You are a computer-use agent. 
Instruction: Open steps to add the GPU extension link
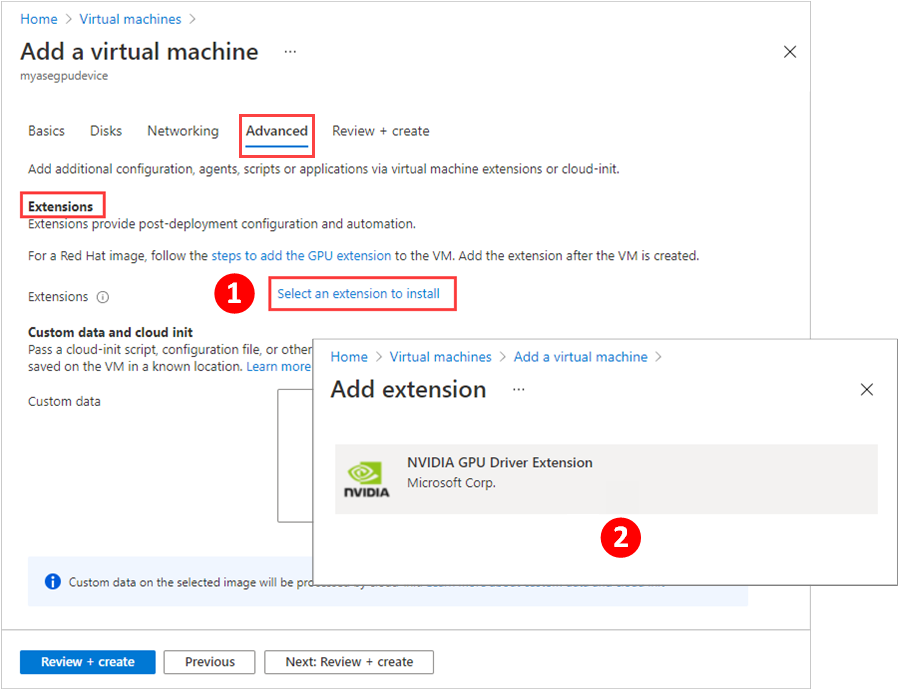coord(300,255)
